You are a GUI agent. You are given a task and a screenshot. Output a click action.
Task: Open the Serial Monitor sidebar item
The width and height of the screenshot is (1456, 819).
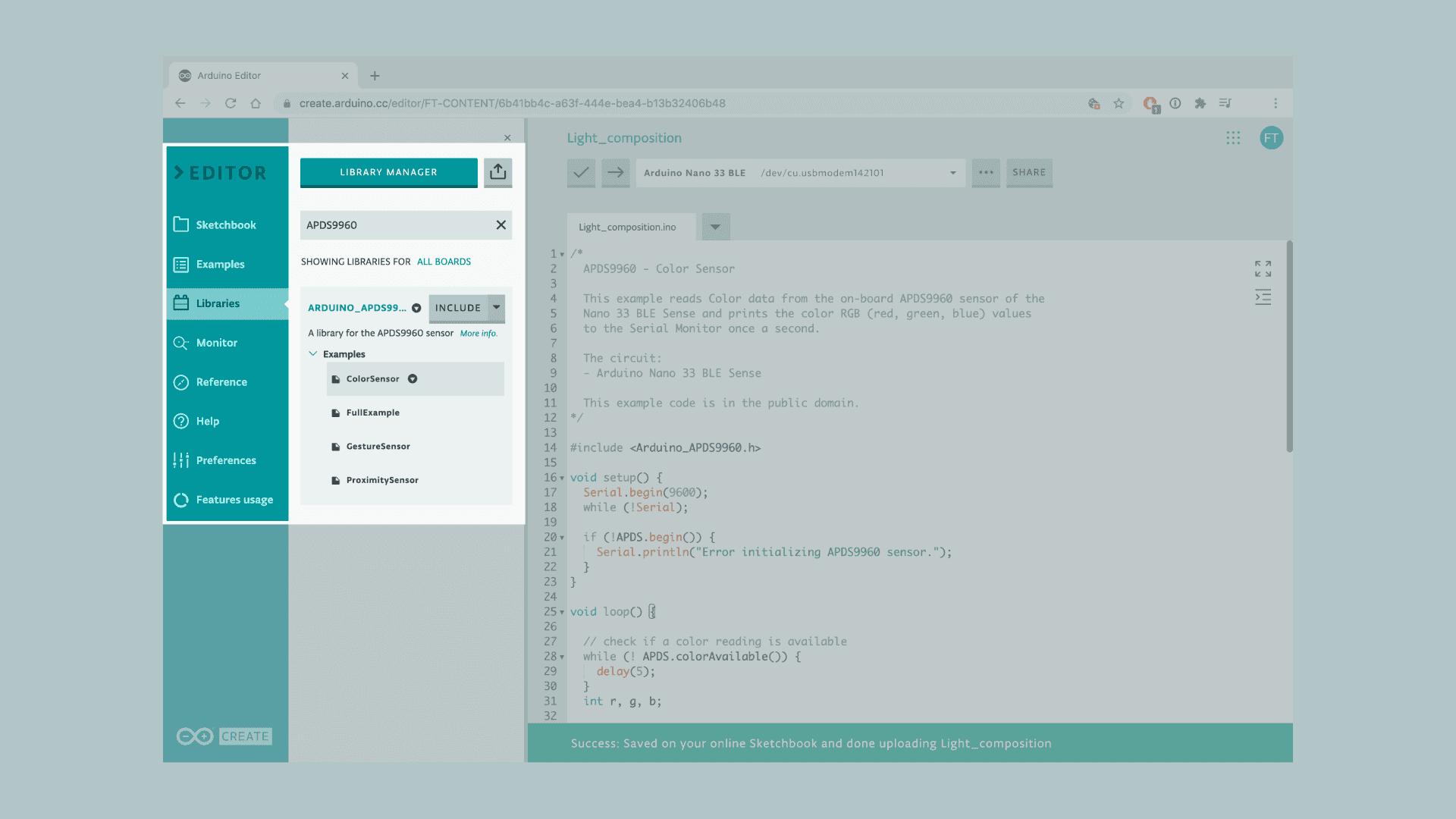pyautogui.click(x=216, y=343)
